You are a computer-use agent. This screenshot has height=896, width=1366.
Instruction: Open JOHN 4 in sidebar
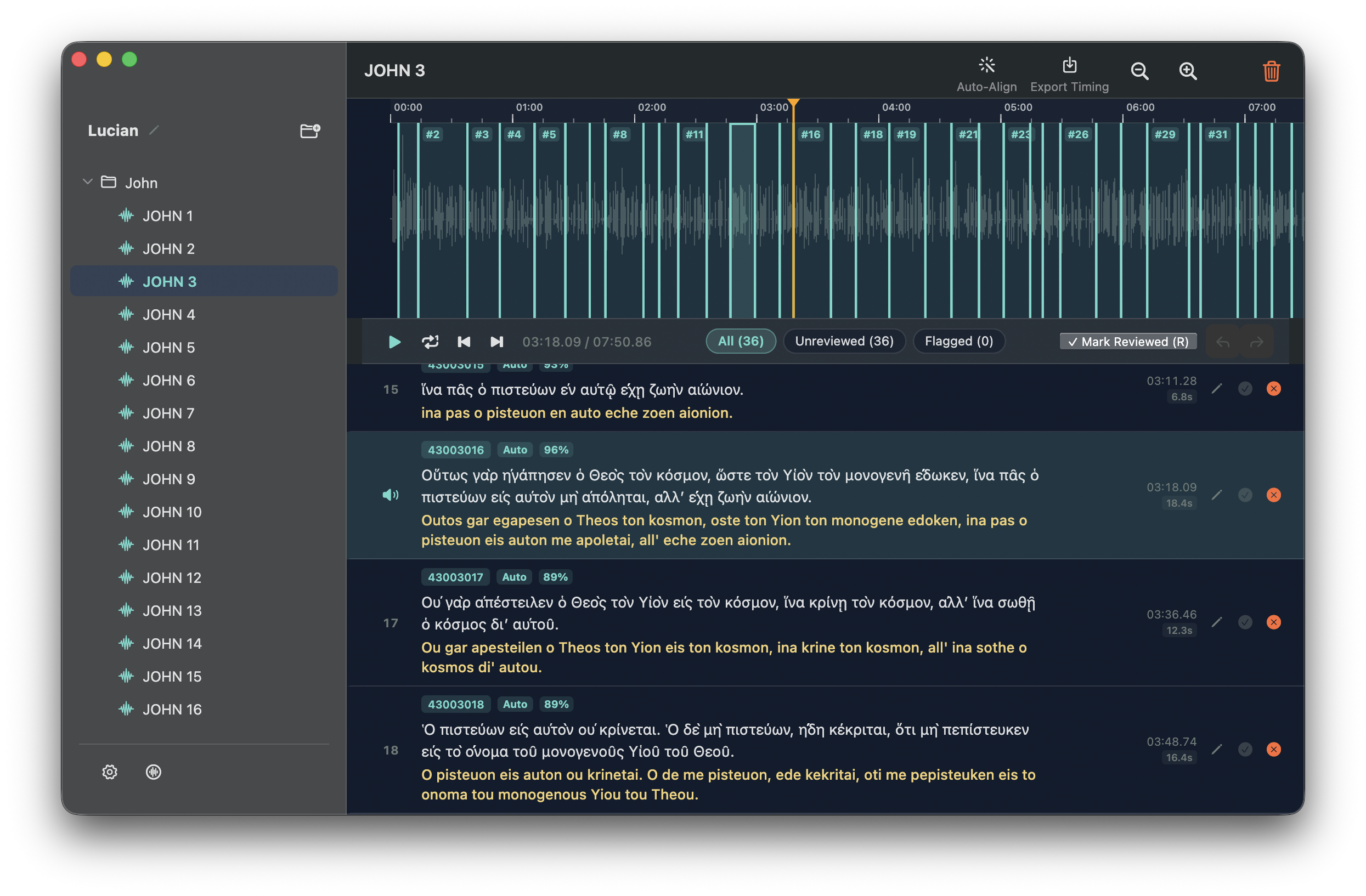click(x=204, y=314)
